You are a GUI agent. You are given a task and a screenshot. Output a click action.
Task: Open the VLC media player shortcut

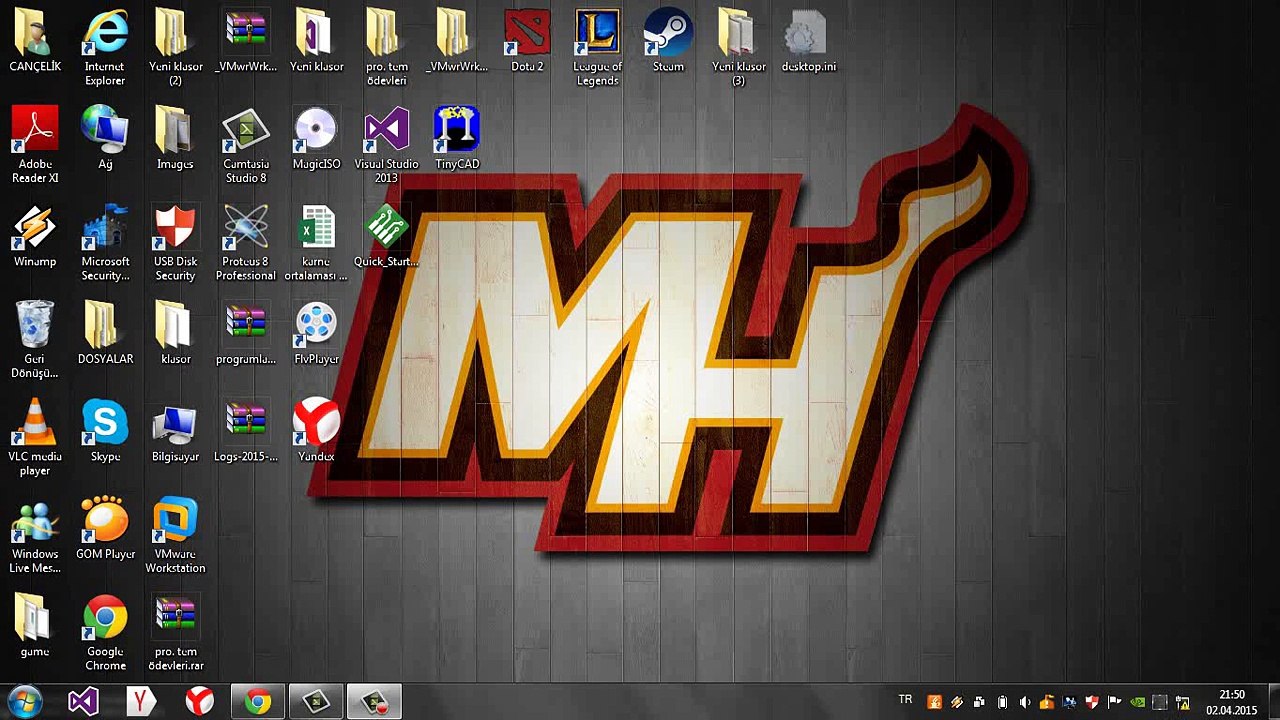(x=35, y=438)
